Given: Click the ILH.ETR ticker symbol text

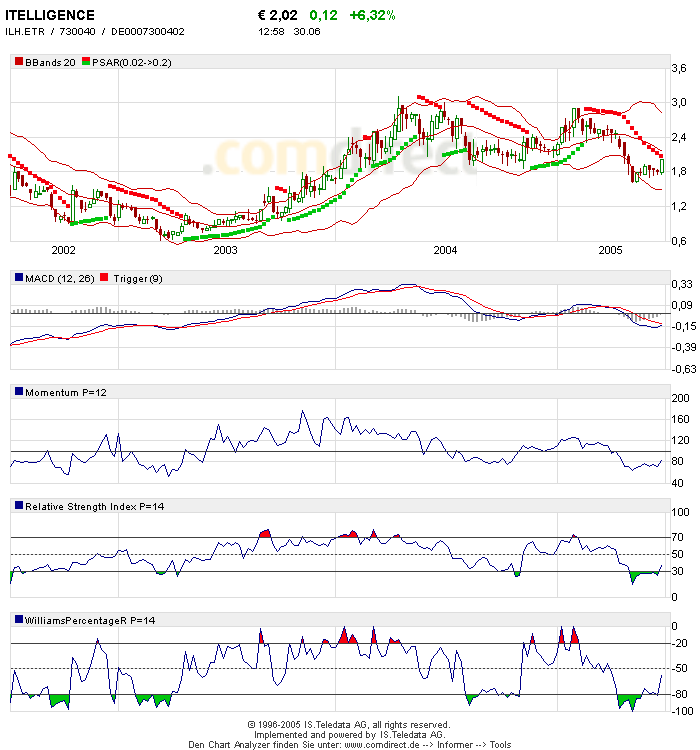Looking at the screenshot, I should (x=25, y=32).
